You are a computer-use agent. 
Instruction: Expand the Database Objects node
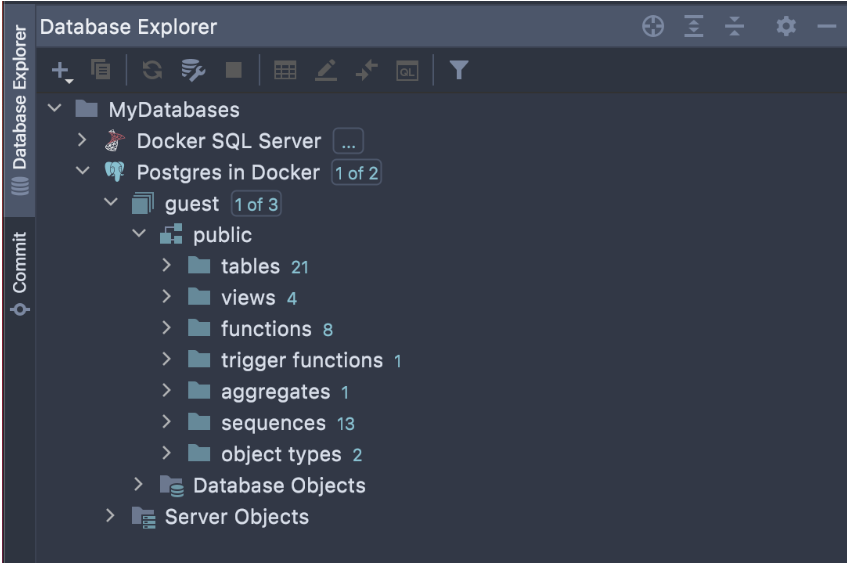(x=138, y=485)
